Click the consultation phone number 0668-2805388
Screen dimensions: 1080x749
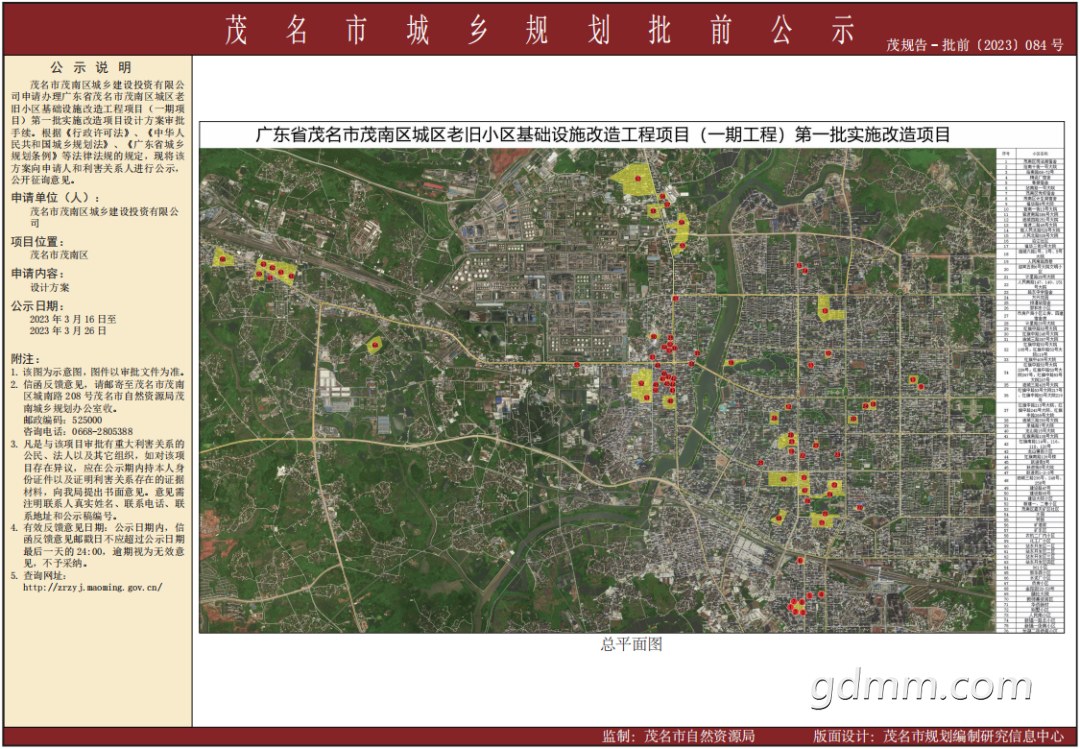[x=101, y=431]
